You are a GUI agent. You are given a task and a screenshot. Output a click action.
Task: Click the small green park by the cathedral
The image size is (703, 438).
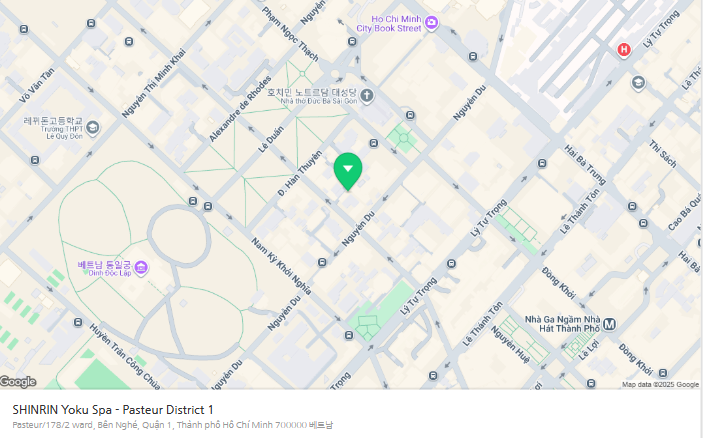click(x=403, y=137)
